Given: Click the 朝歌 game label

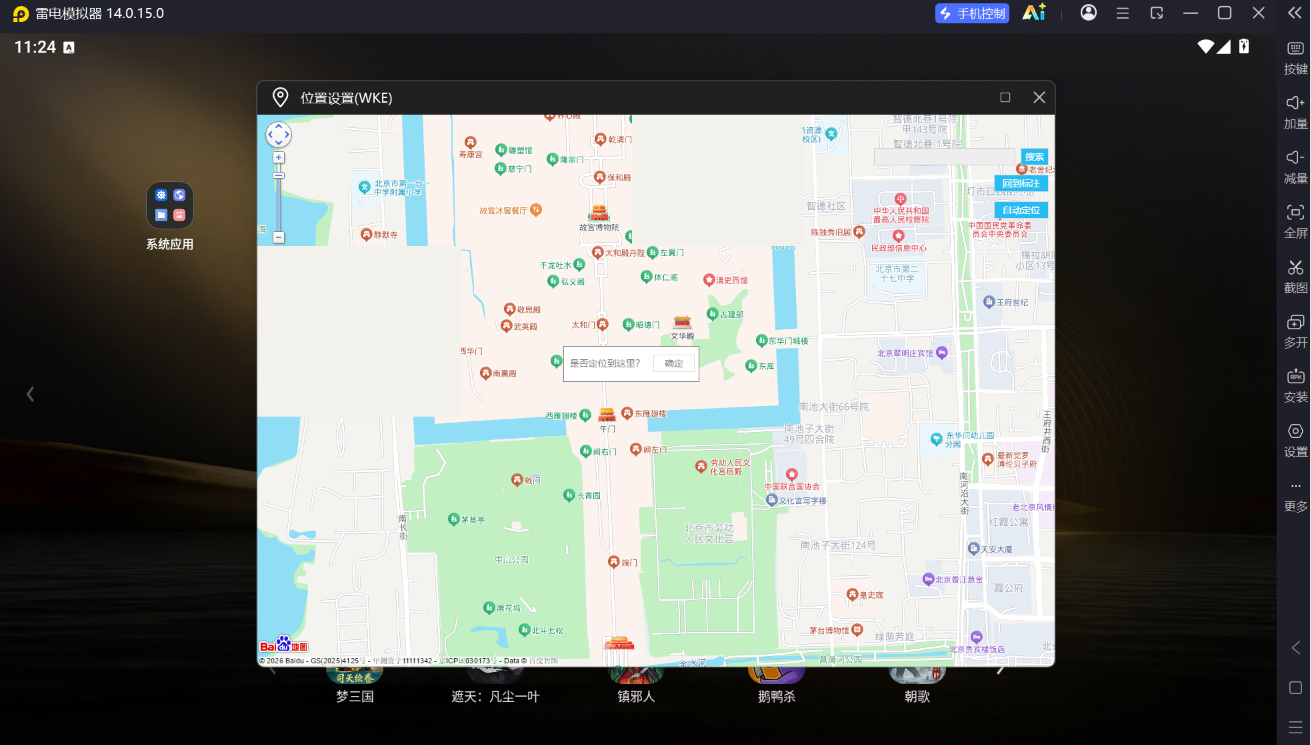Looking at the screenshot, I should (x=917, y=696).
